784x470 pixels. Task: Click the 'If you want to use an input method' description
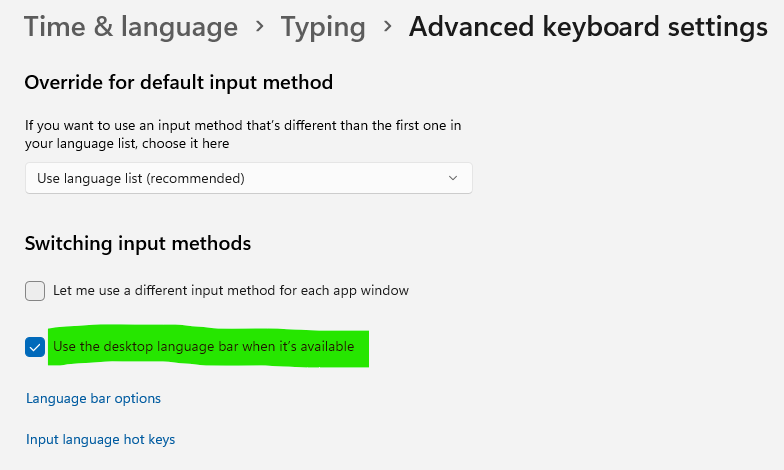[x=243, y=125]
